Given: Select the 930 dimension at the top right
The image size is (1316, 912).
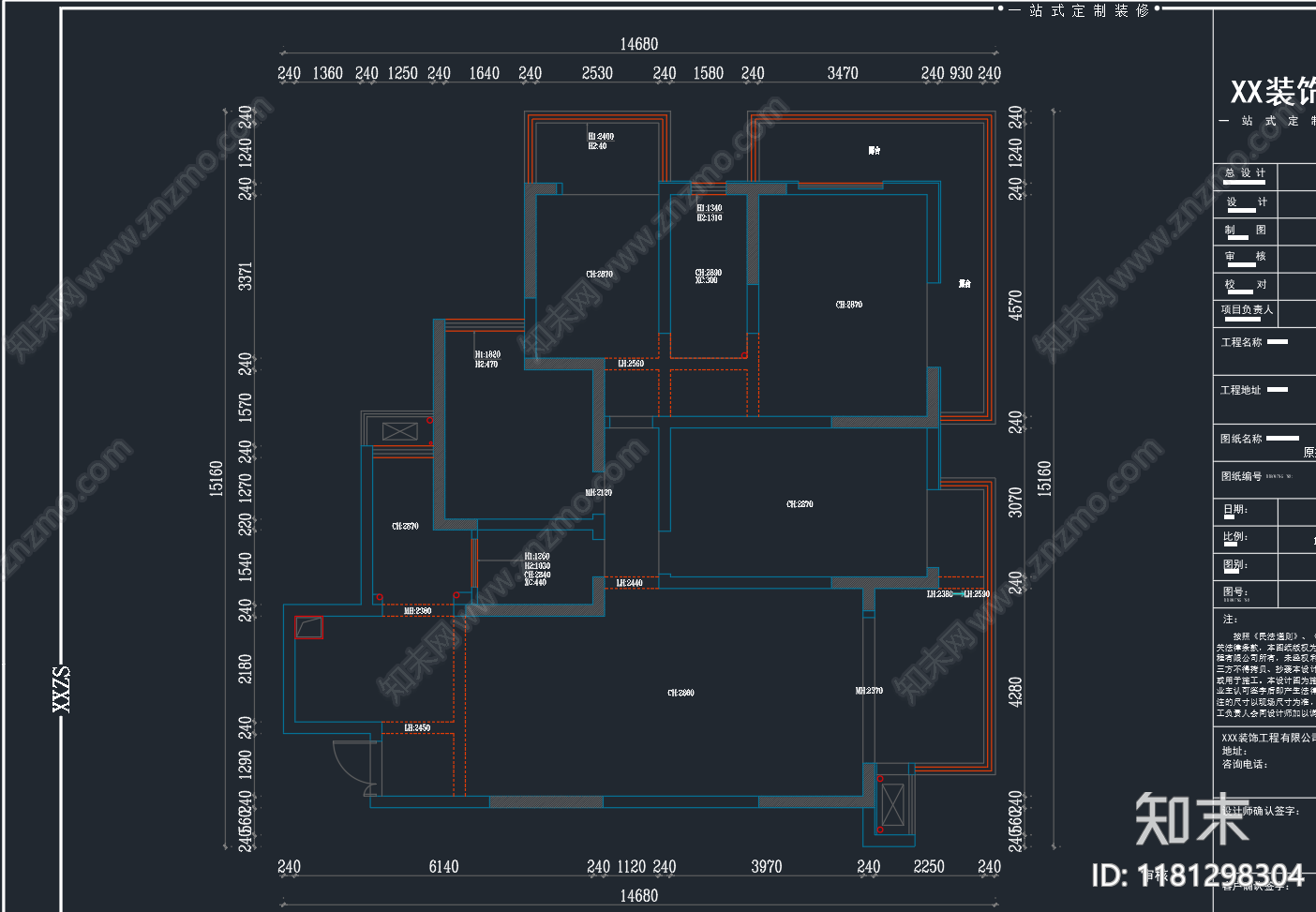Looking at the screenshot, I should 961,73.
